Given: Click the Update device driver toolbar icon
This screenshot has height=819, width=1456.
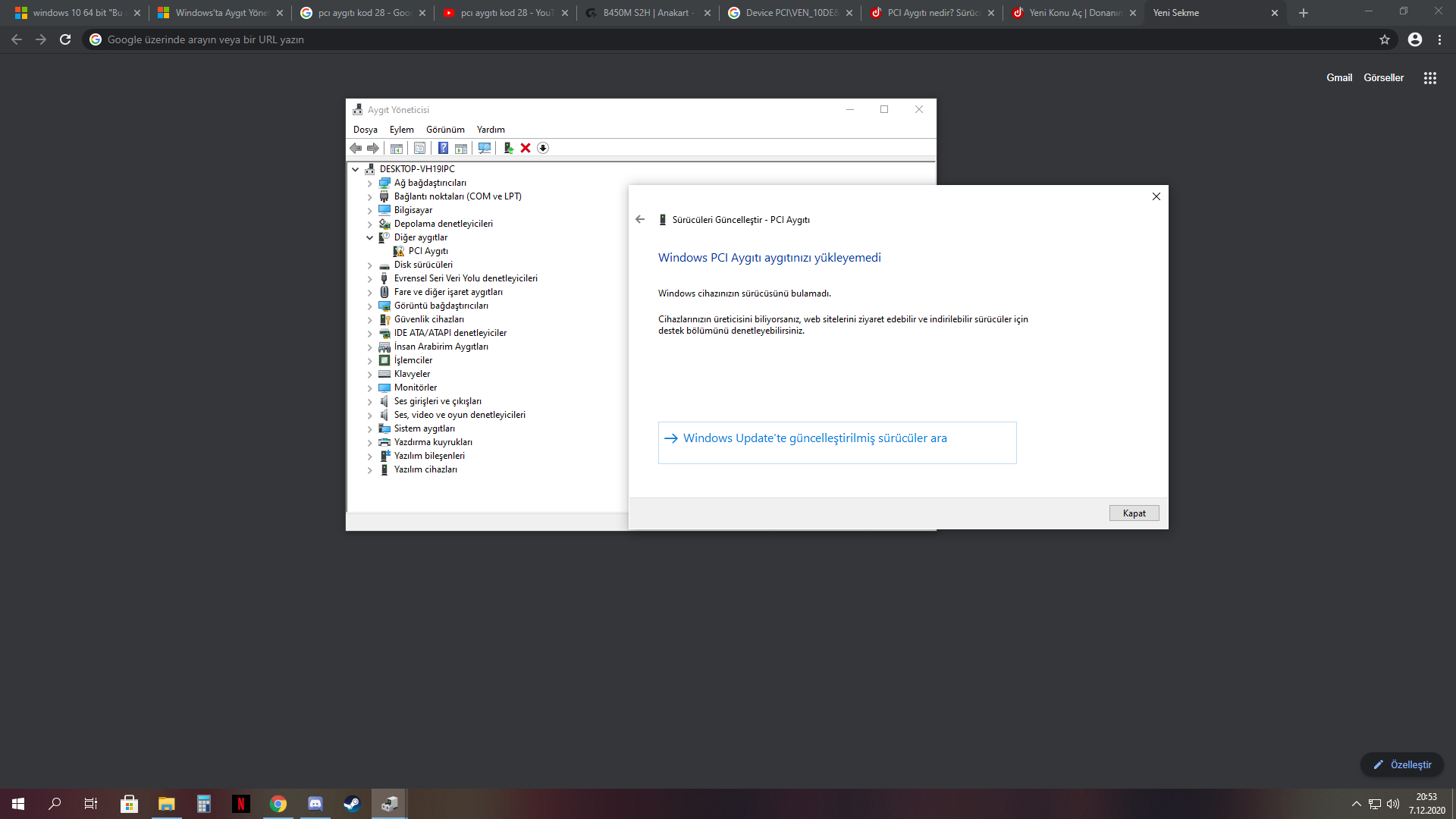Looking at the screenshot, I should [508, 148].
